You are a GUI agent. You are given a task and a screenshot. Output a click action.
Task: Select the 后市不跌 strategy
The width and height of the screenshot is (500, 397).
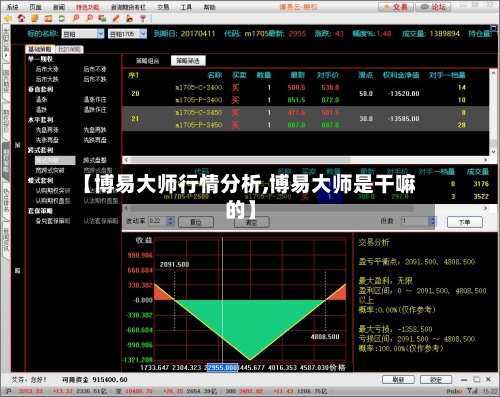[95, 79]
